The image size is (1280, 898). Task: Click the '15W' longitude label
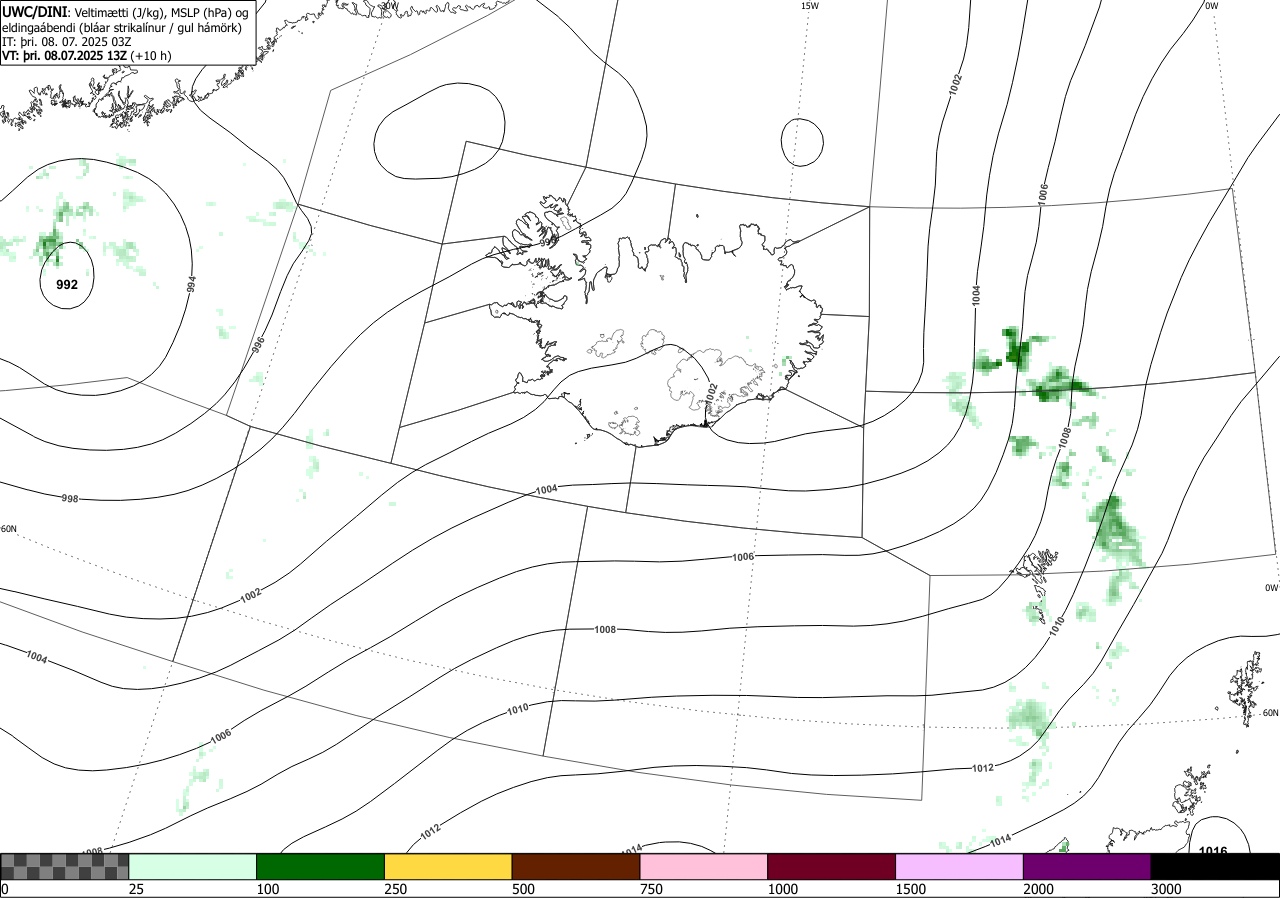(809, 6)
